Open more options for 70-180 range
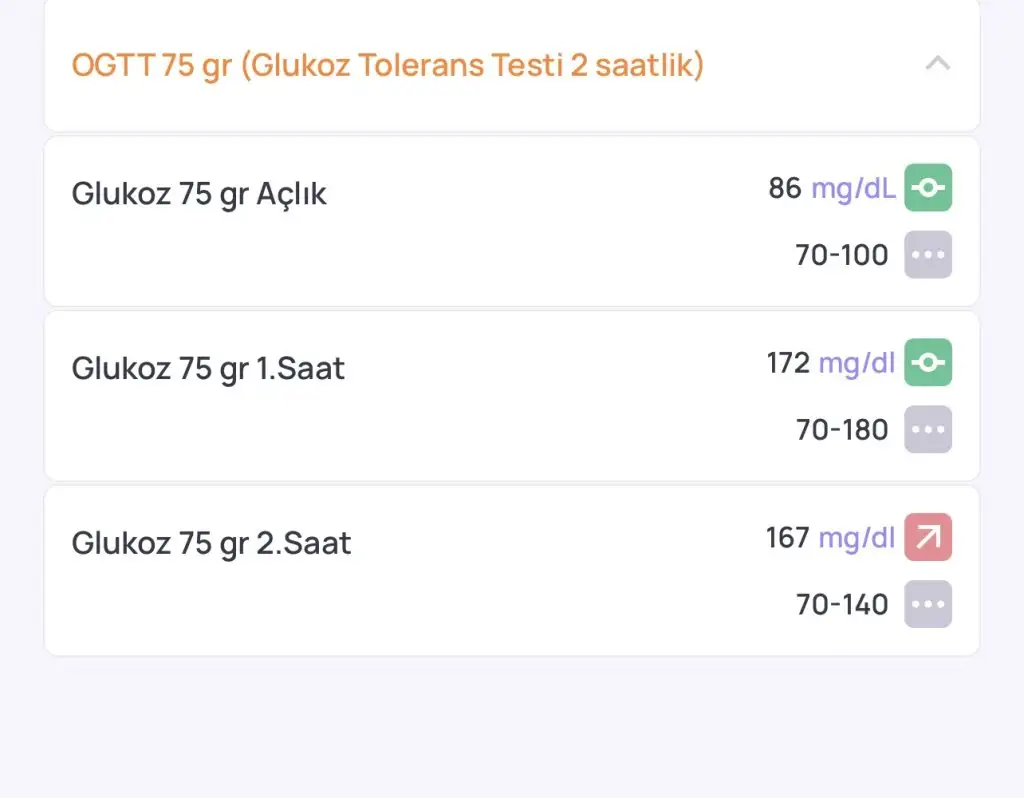The width and height of the screenshot is (1024, 798). 928,430
